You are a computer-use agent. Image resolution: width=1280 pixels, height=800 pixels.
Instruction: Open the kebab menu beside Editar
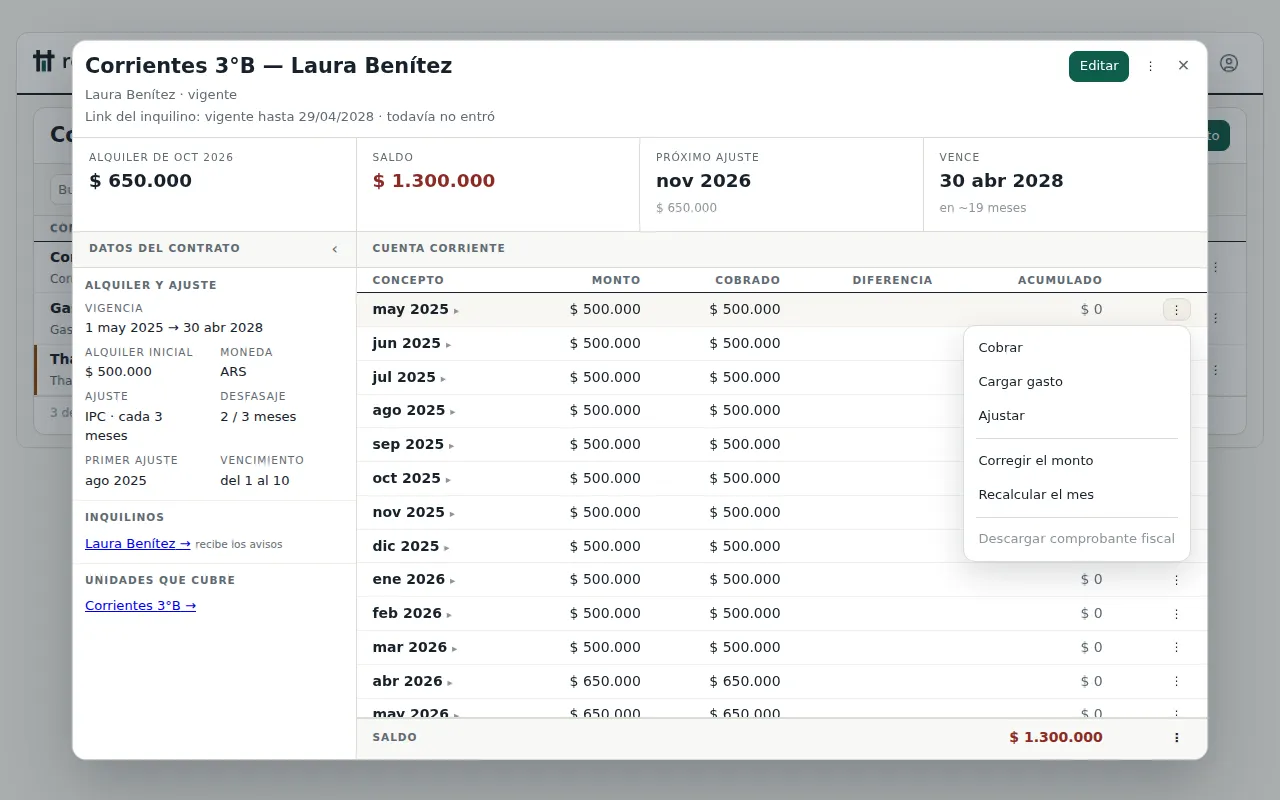1150,66
